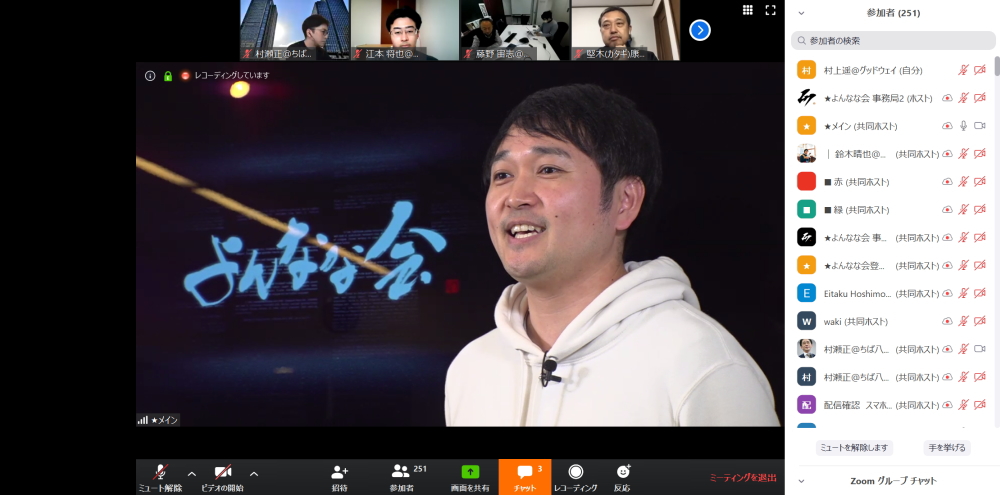Click the 参加者 (251) panel title

pyautogui.click(x=893, y=13)
